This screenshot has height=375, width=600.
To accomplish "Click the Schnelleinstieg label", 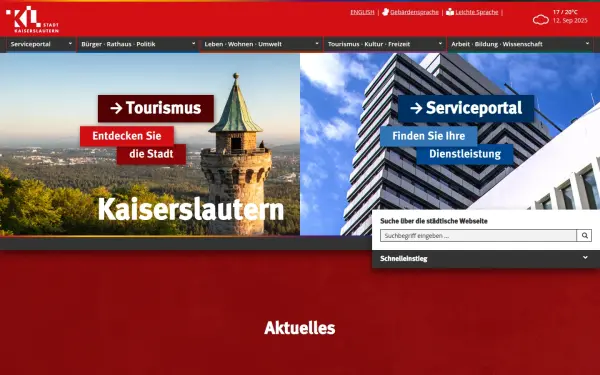I will (x=404, y=259).
